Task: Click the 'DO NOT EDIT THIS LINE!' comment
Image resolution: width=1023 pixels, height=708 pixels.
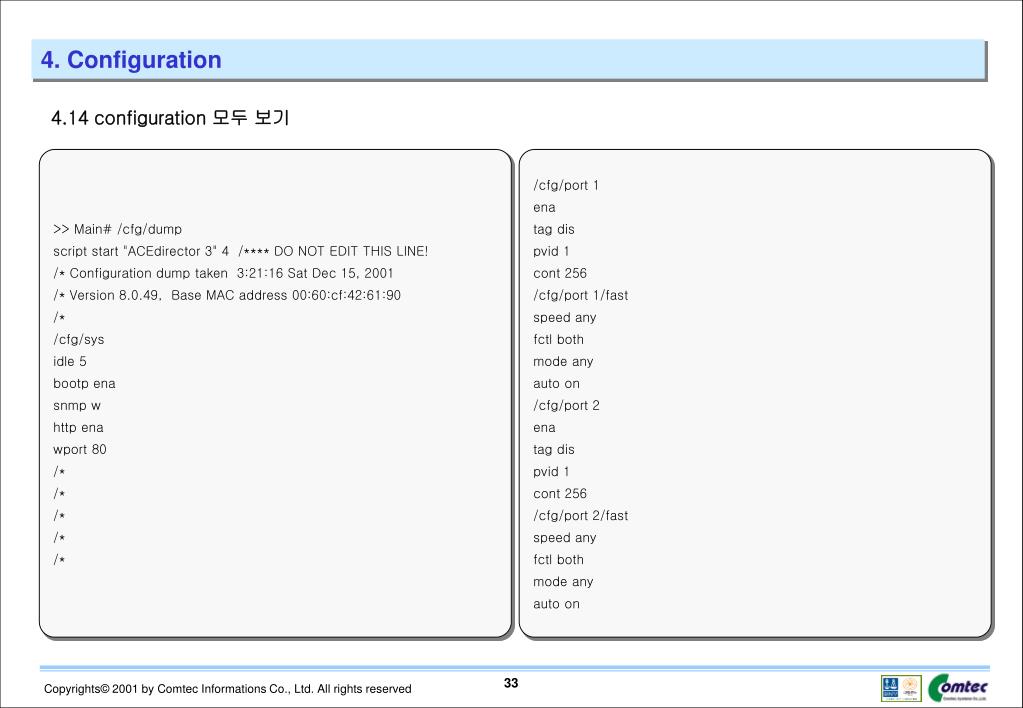Action: click(351, 251)
